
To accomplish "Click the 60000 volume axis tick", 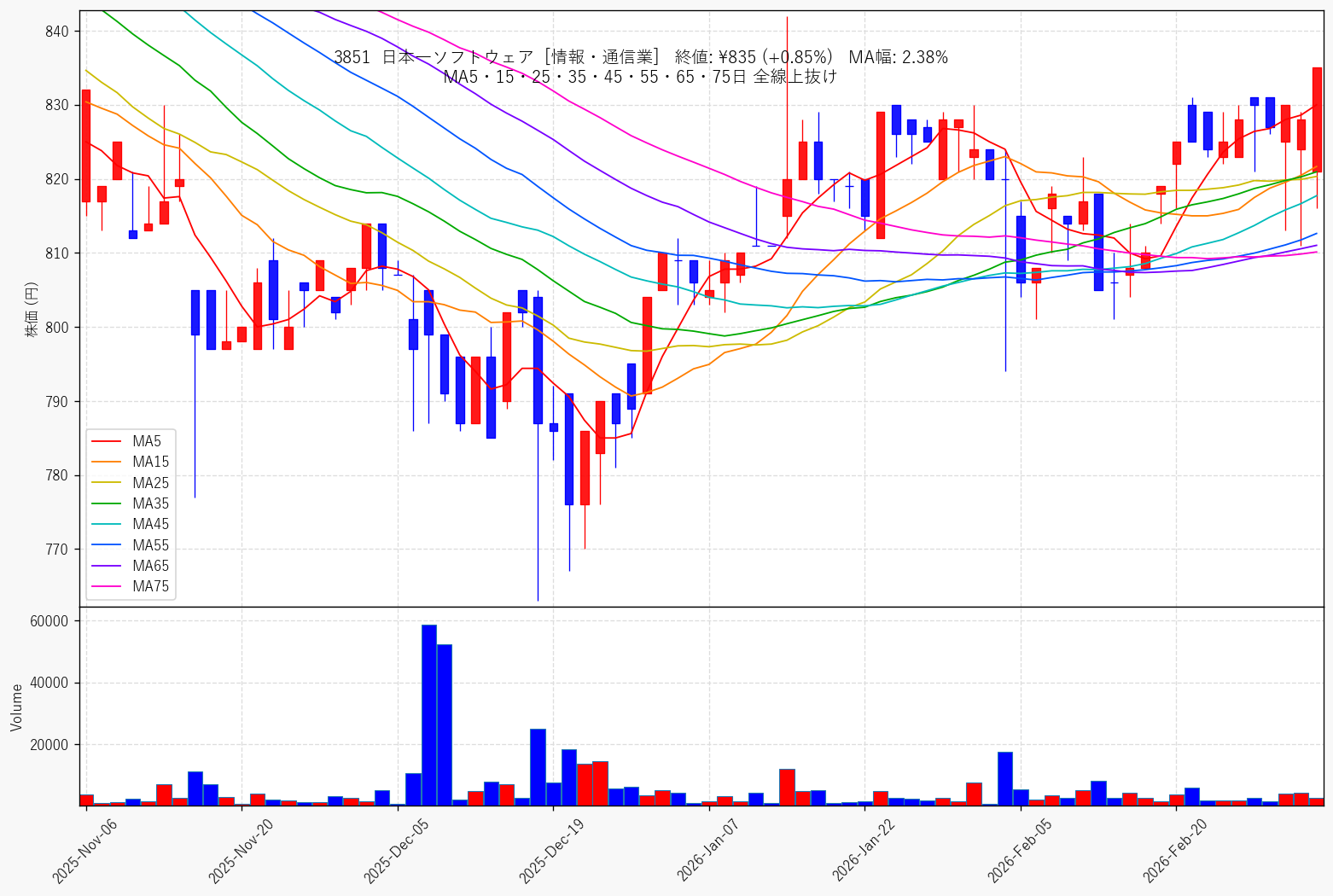I will coord(49,621).
